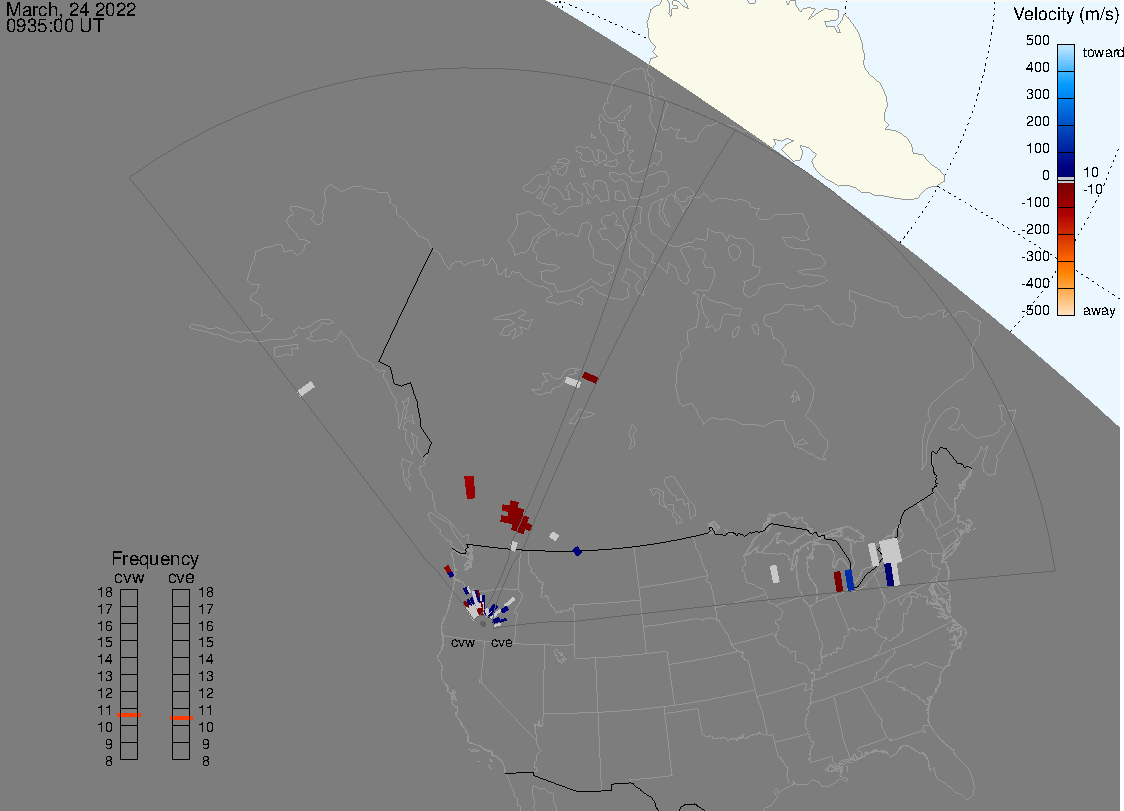Click the "0" tick label on the velocity scale
The image size is (1124, 811).
click(1046, 175)
